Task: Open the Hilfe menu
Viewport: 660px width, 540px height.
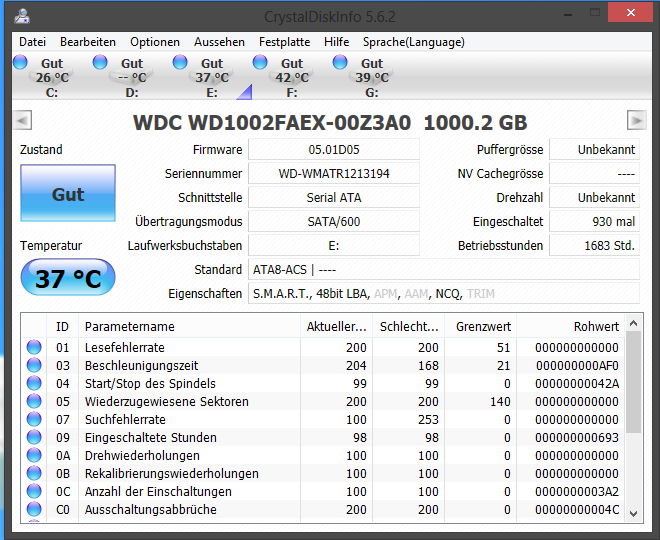Action: tap(336, 42)
